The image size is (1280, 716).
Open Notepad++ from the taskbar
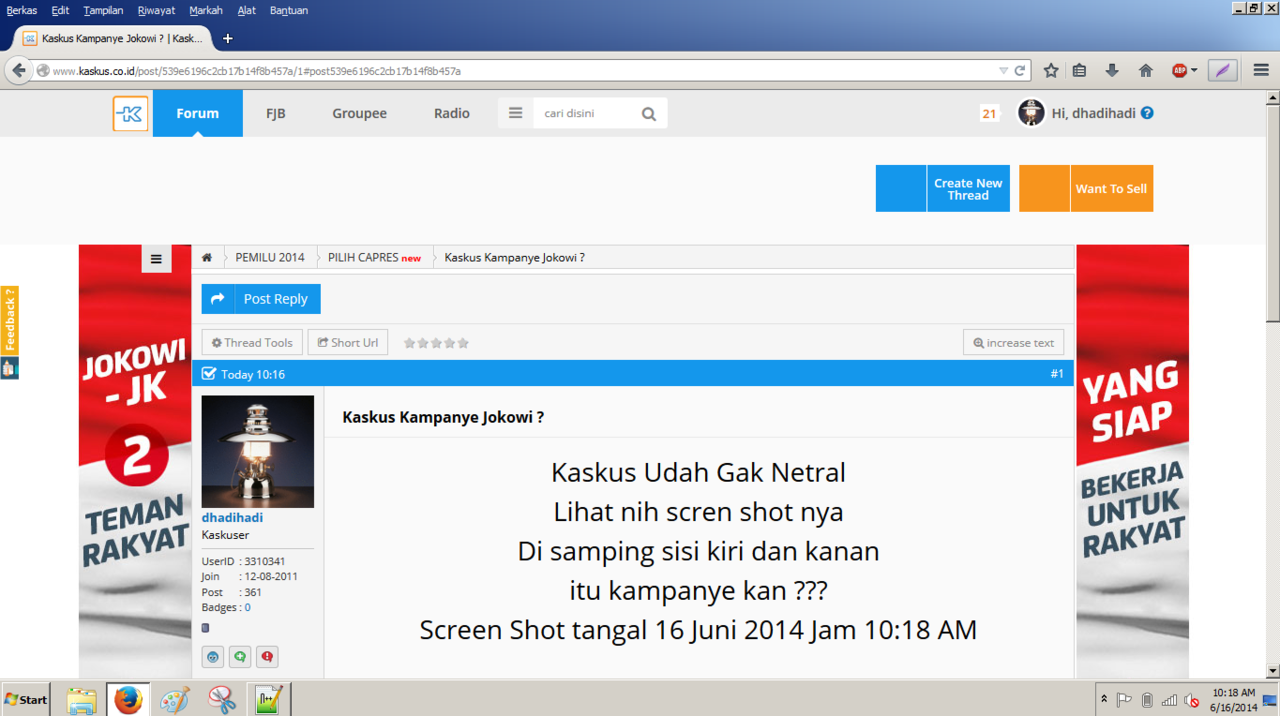268,700
